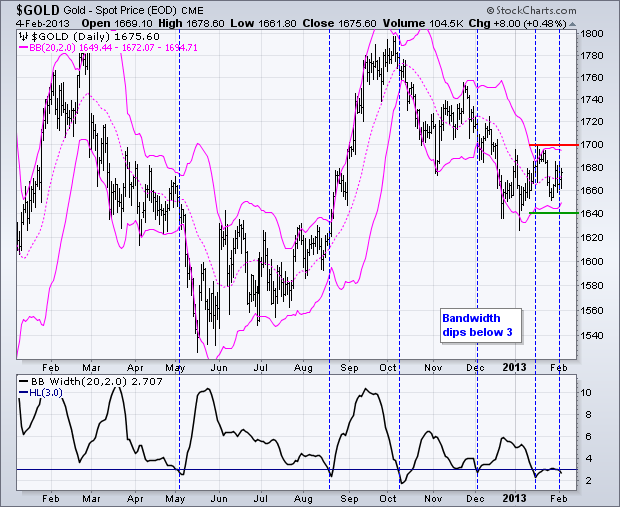Click the 10 label on BB Width axis
The width and height of the screenshot is (620, 507).
(x=586, y=393)
